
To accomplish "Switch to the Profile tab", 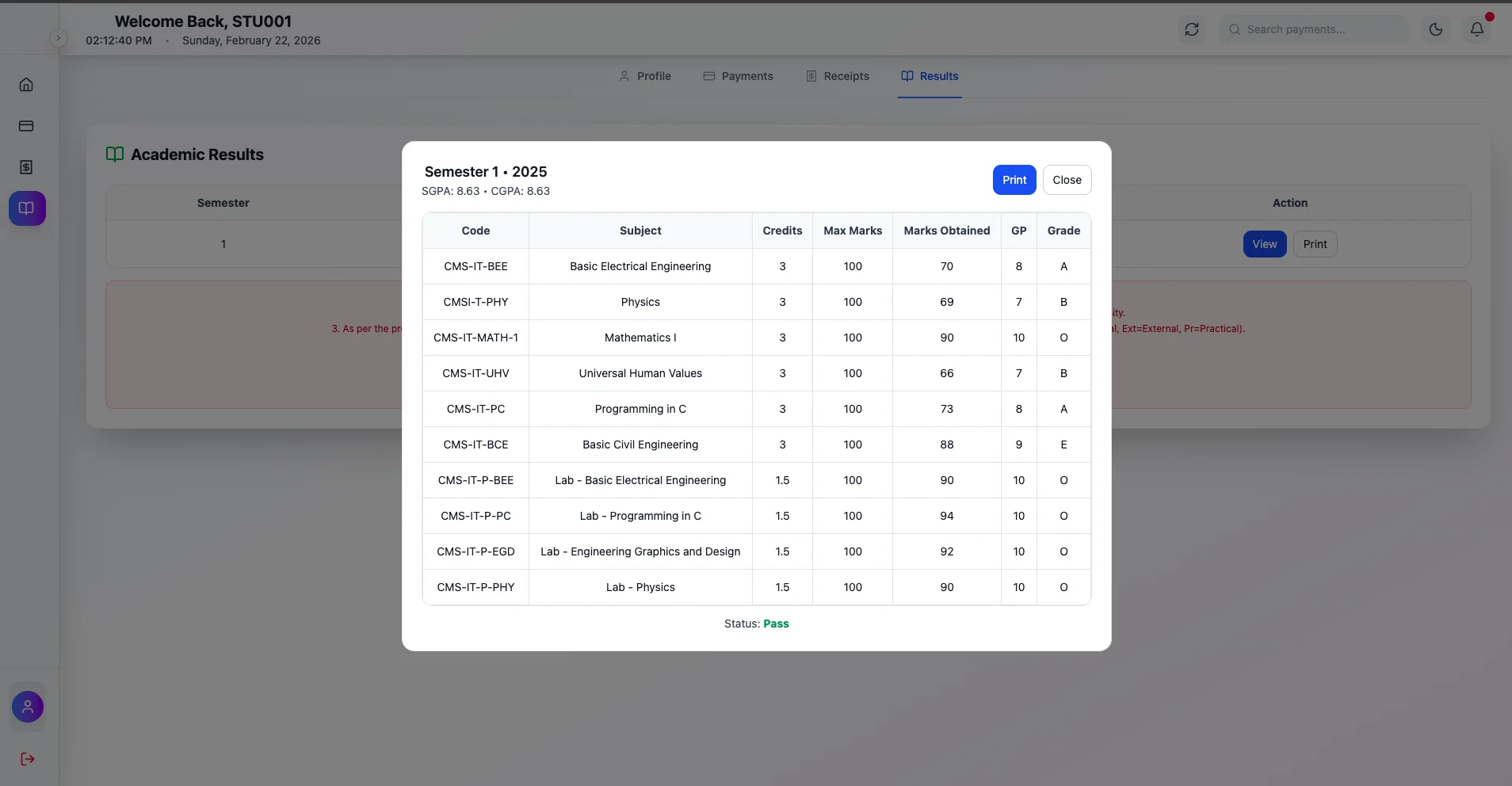I will click(645, 76).
